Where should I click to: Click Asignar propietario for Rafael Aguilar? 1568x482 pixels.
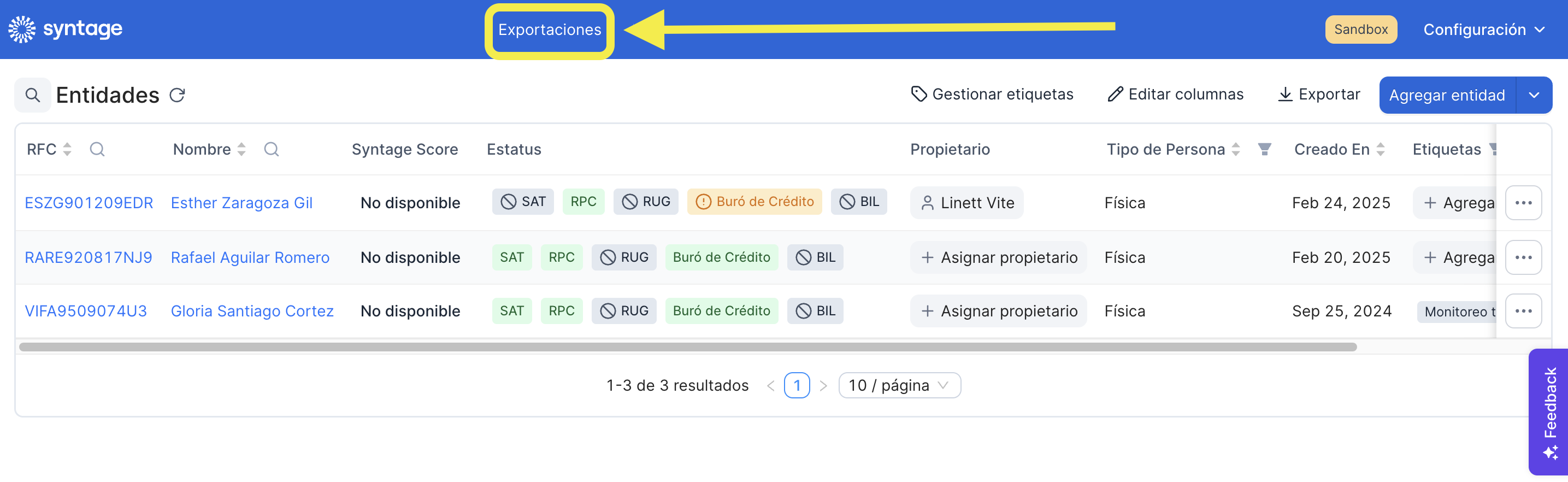point(999,257)
